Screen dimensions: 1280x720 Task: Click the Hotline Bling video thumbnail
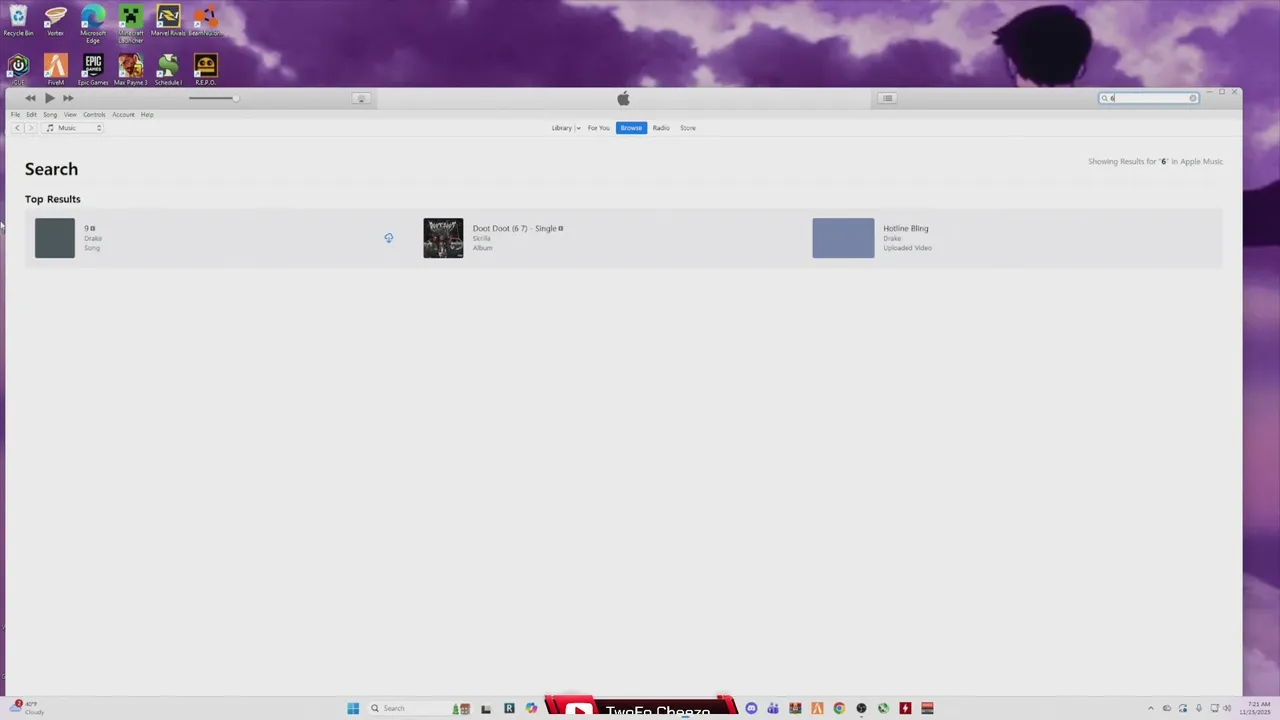(x=843, y=238)
